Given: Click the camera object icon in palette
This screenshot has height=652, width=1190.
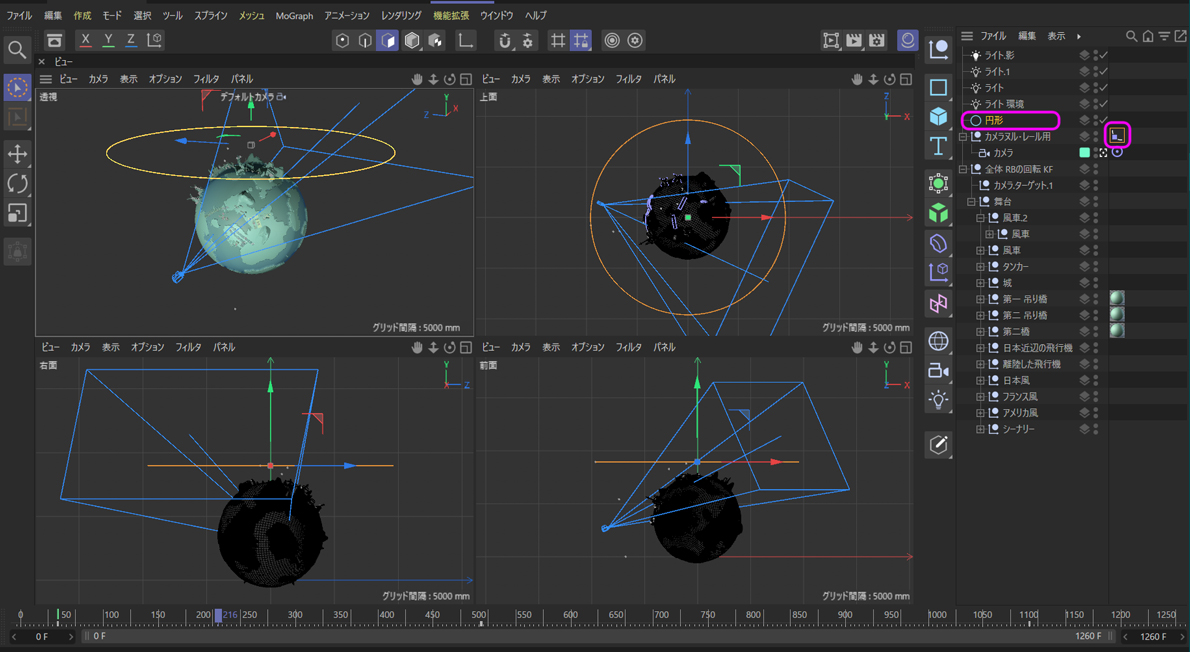Looking at the screenshot, I should point(938,371).
